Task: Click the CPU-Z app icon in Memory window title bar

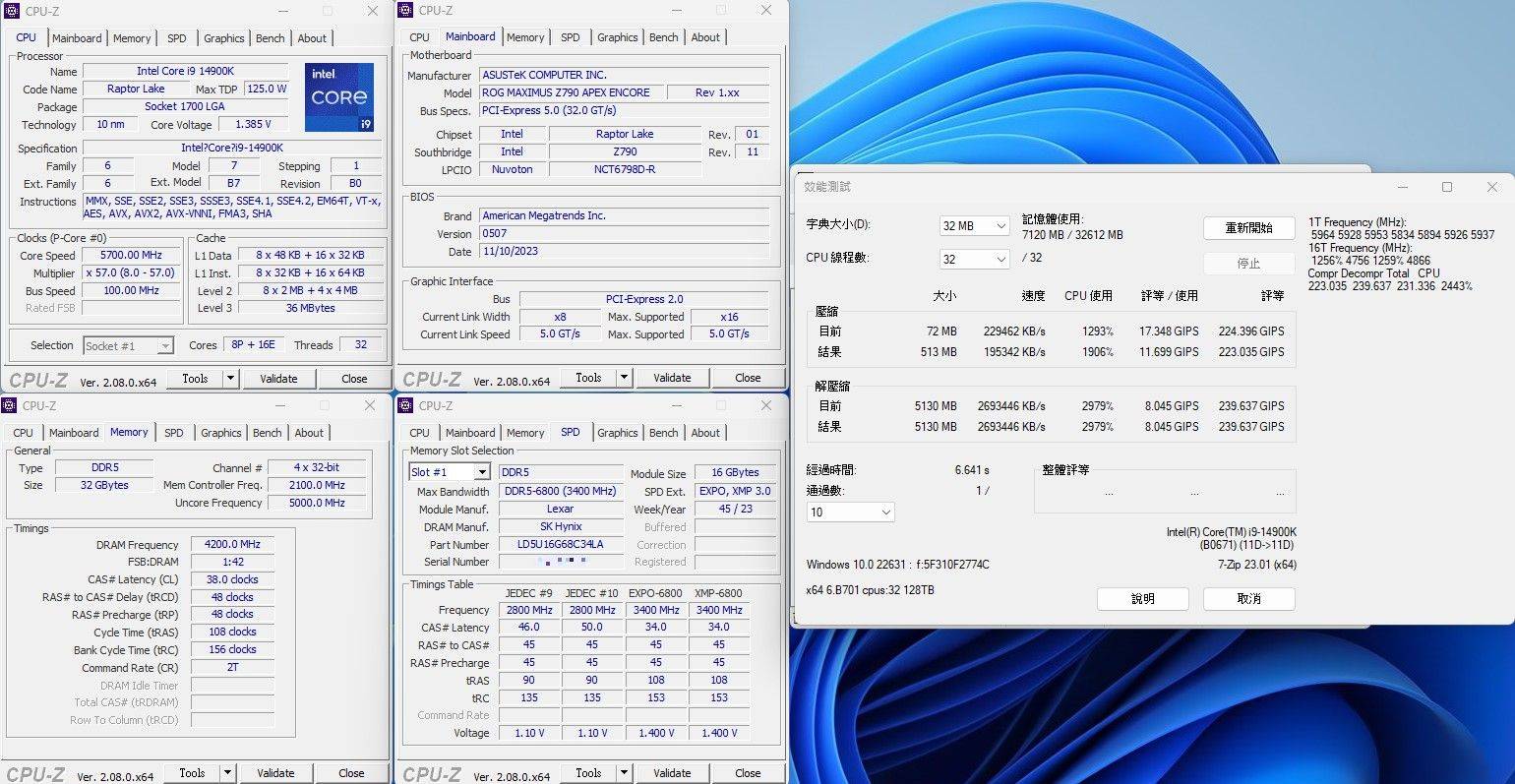Action: pos(9,405)
